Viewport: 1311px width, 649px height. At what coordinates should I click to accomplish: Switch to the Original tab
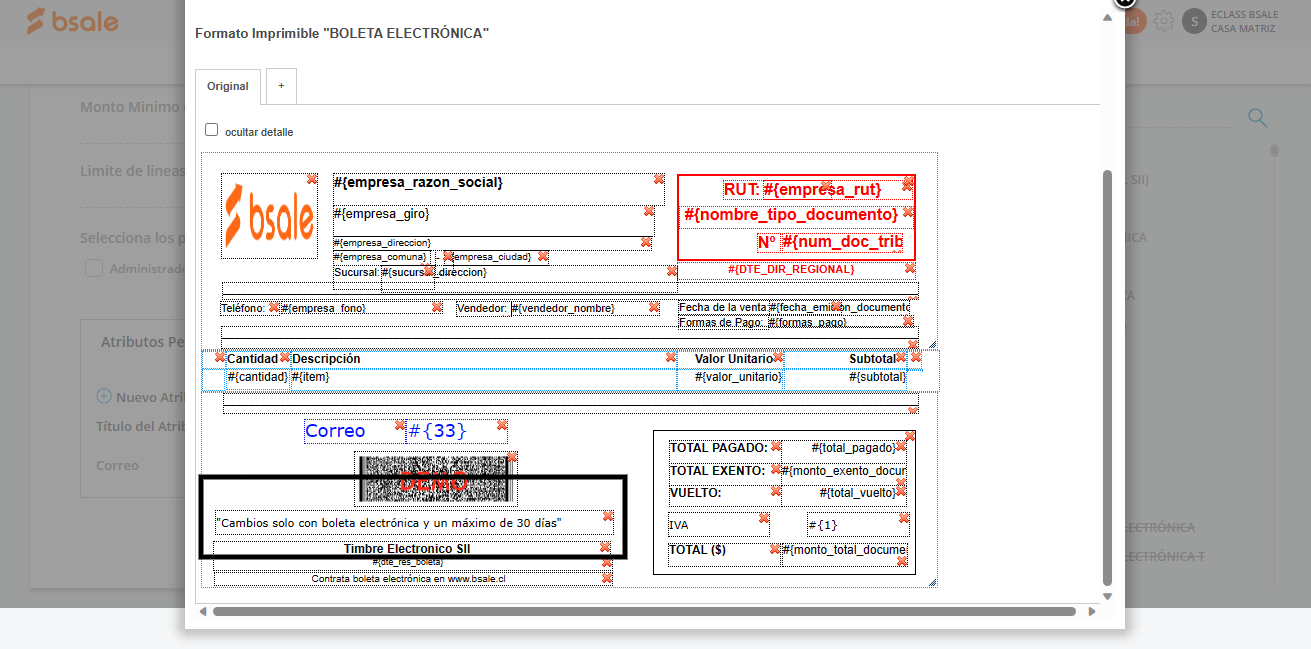click(228, 86)
